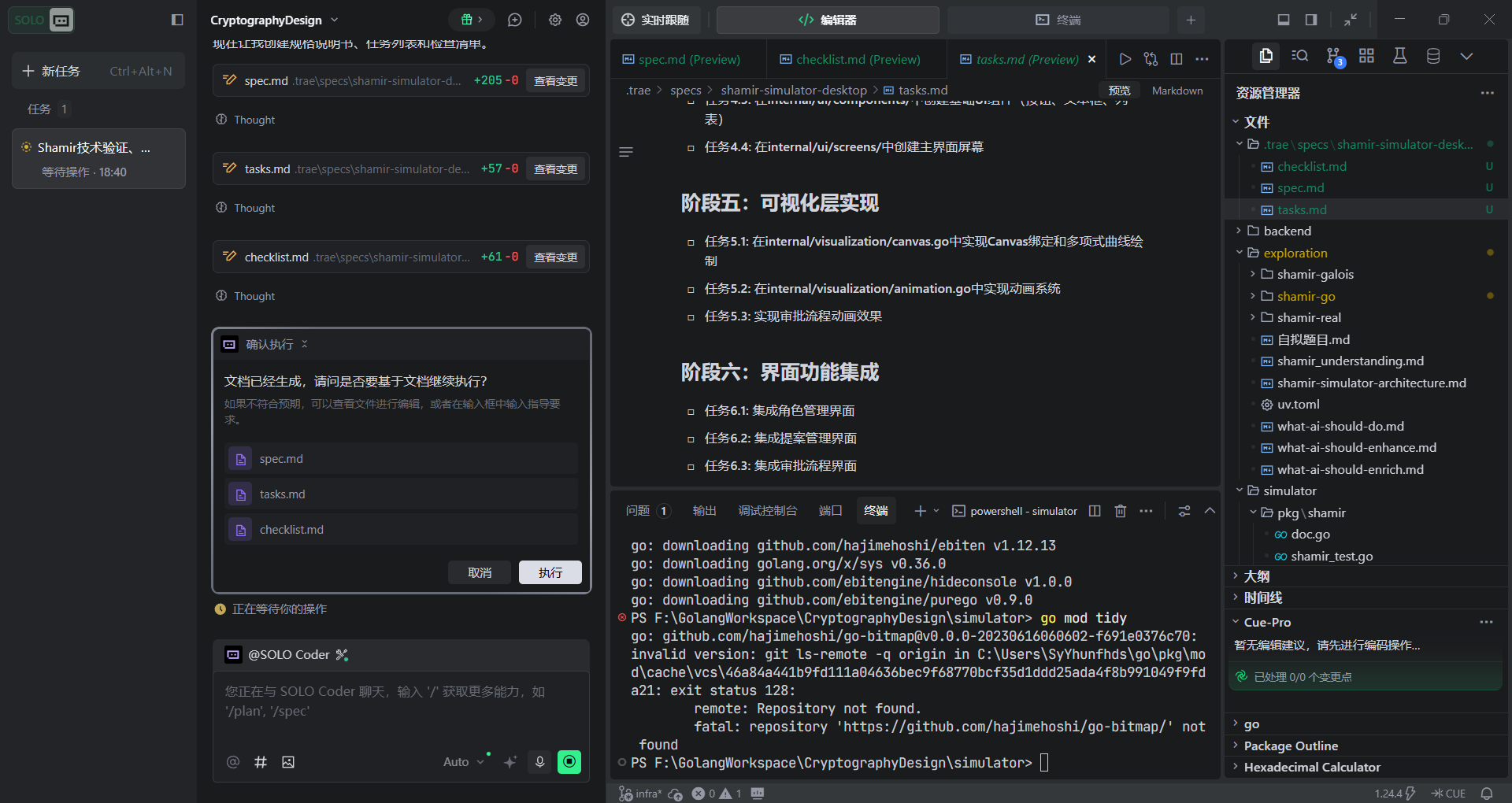Expand the backend folder
Image resolution: width=1512 pixels, height=803 pixels.
pos(1287,231)
